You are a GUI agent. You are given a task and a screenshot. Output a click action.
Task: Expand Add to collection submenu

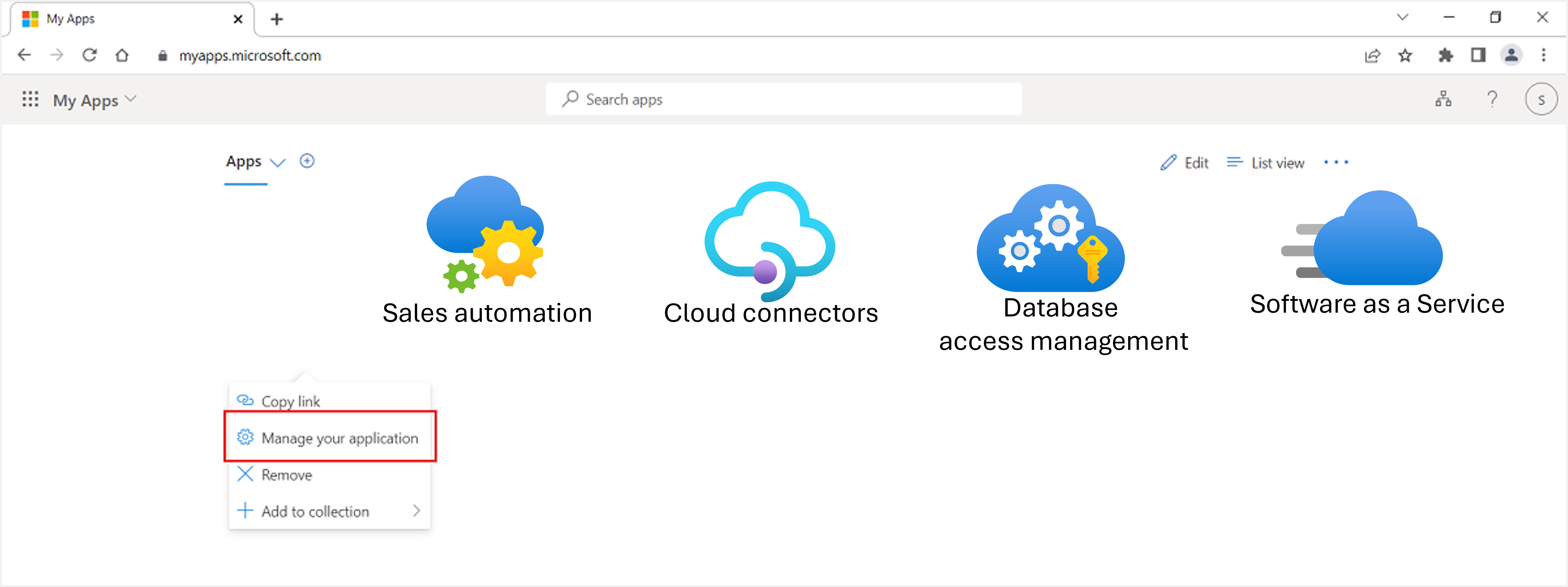(x=329, y=511)
